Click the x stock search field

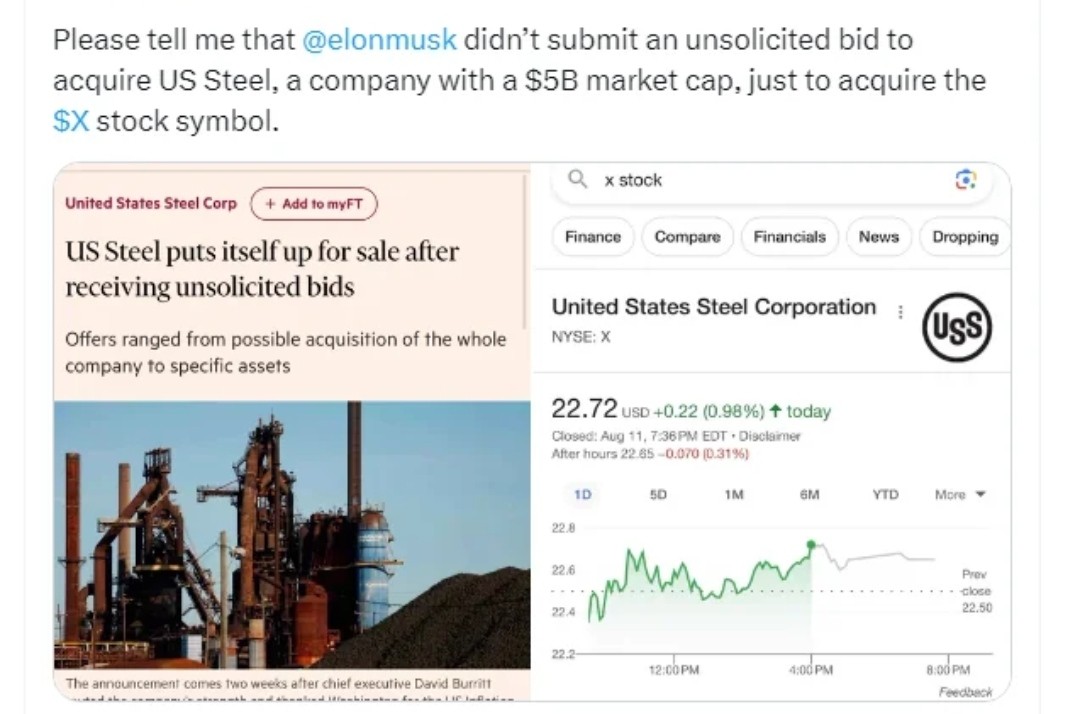[x=771, y=180]
